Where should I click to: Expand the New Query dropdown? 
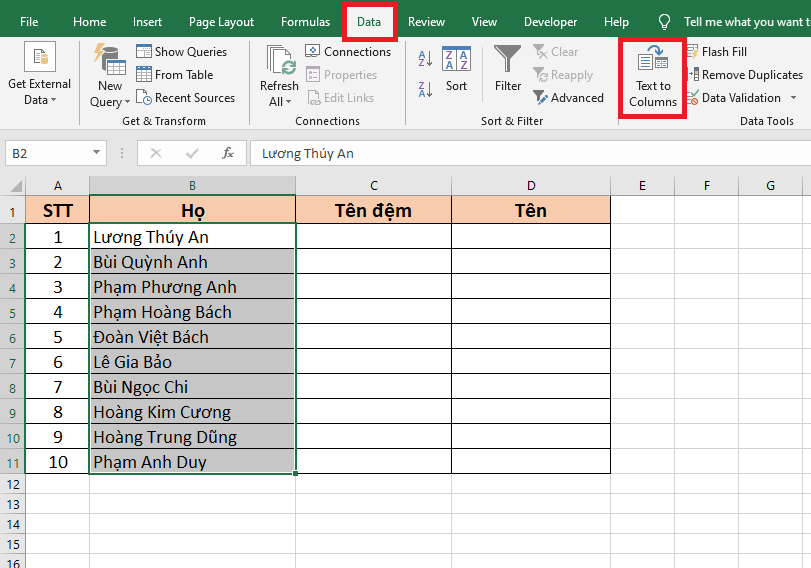click(x=110, y=102)
